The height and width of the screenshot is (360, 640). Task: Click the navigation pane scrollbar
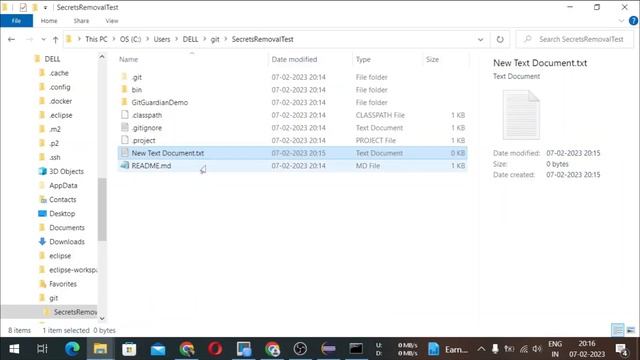102,209
